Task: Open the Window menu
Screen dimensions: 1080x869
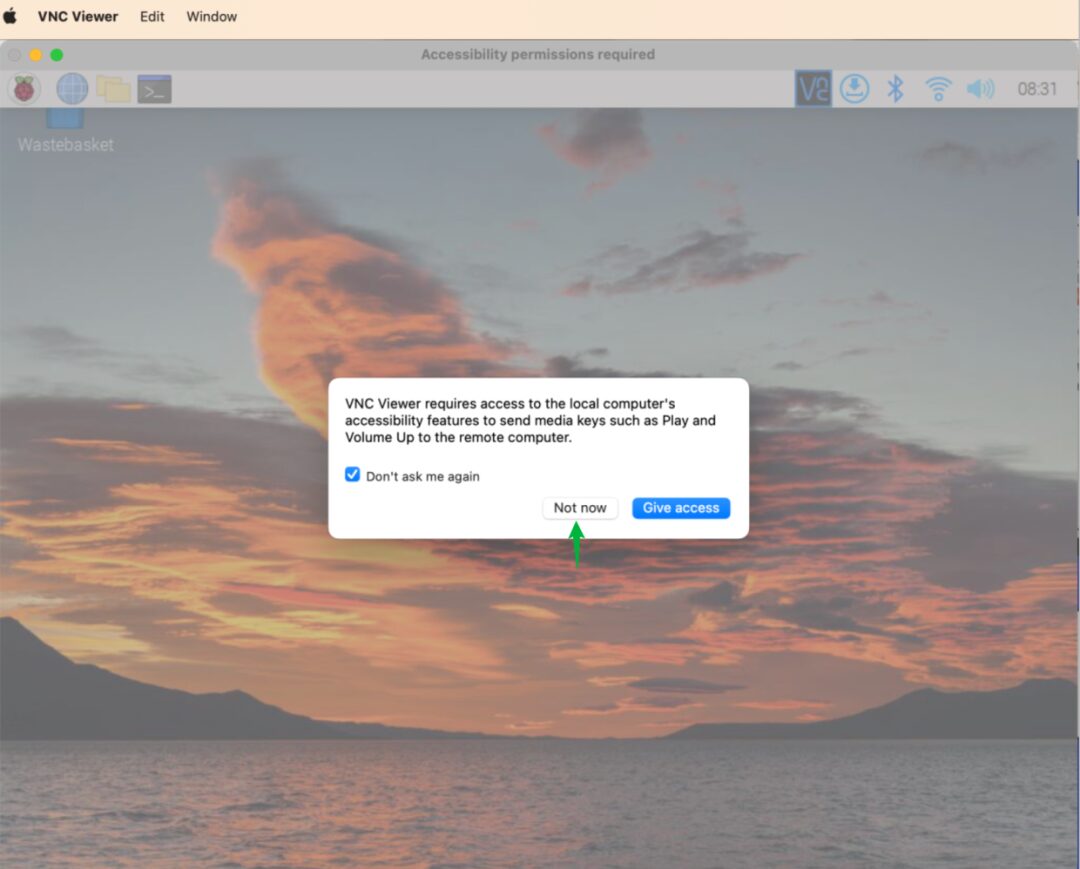Action: (211, 17)
